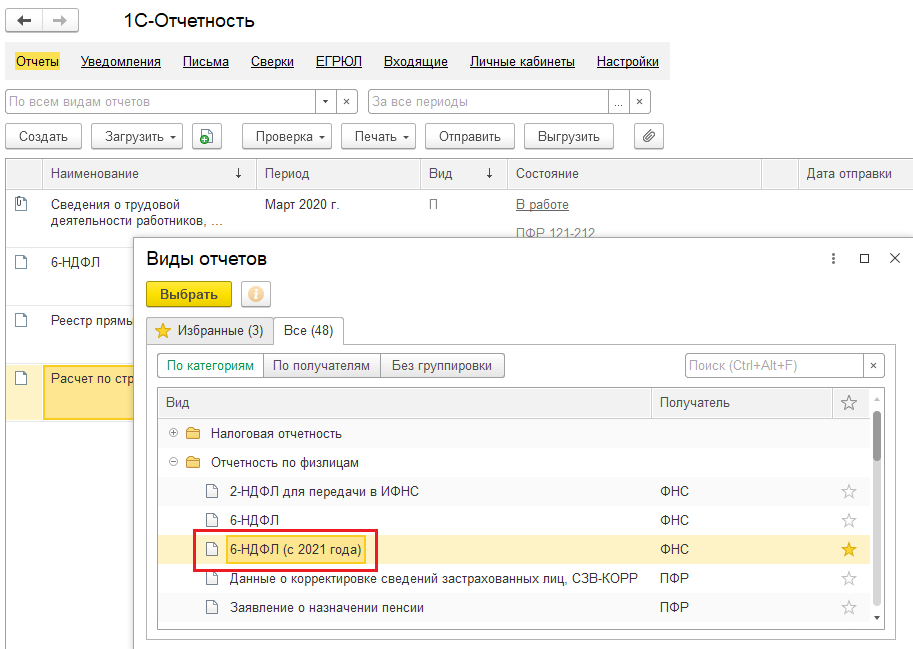The image size is (913, 649).
Task: Switch to the Все (48) tab
Action: click(308, 331)
